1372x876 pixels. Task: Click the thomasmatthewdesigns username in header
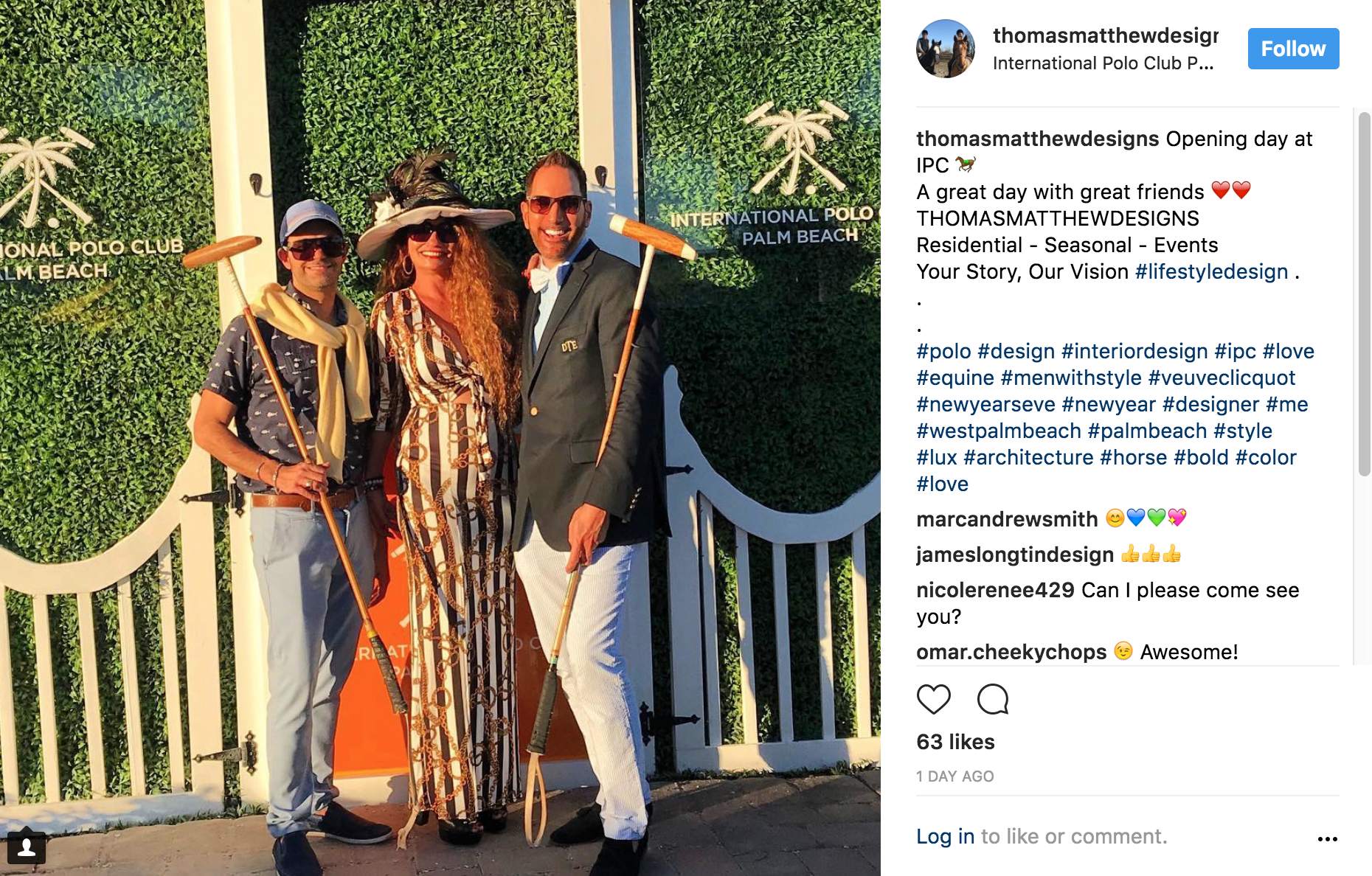[1105, 35]
